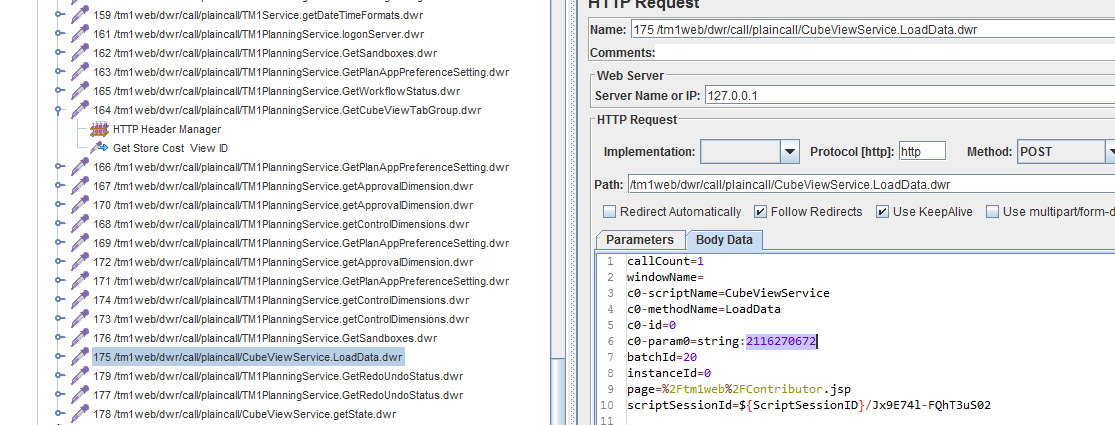Click sampler icon of 159 getDateTimeFormats.dwr
This screenshot has height=425, width=1115.
click(80, 14)
